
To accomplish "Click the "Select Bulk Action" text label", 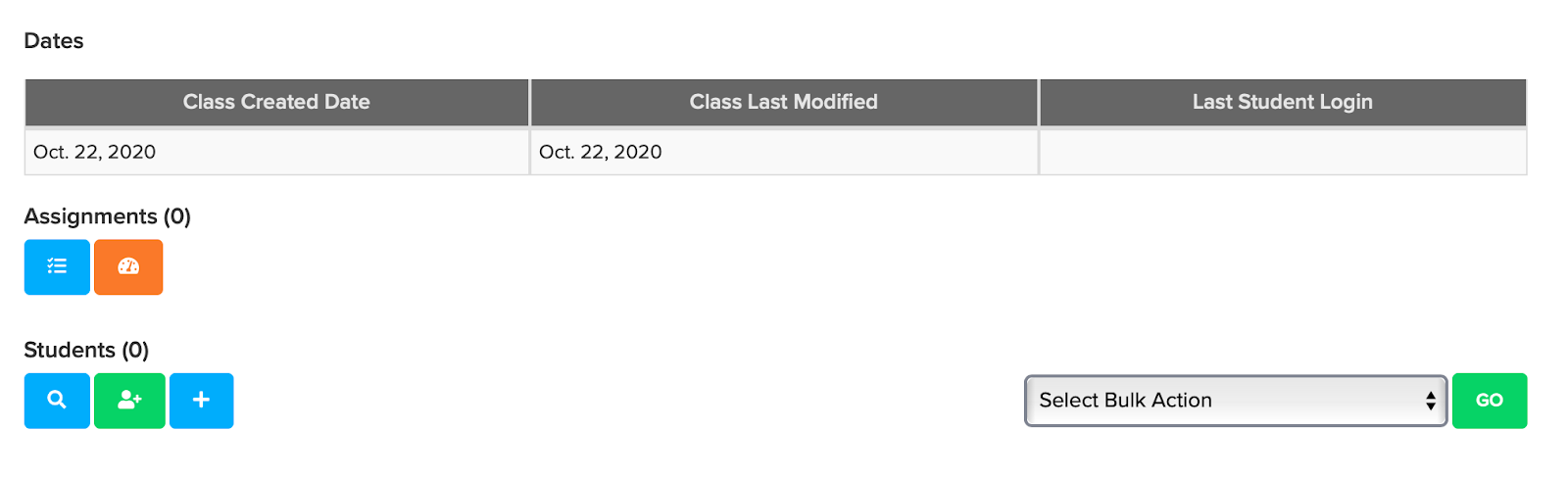I will [1125, 401].
